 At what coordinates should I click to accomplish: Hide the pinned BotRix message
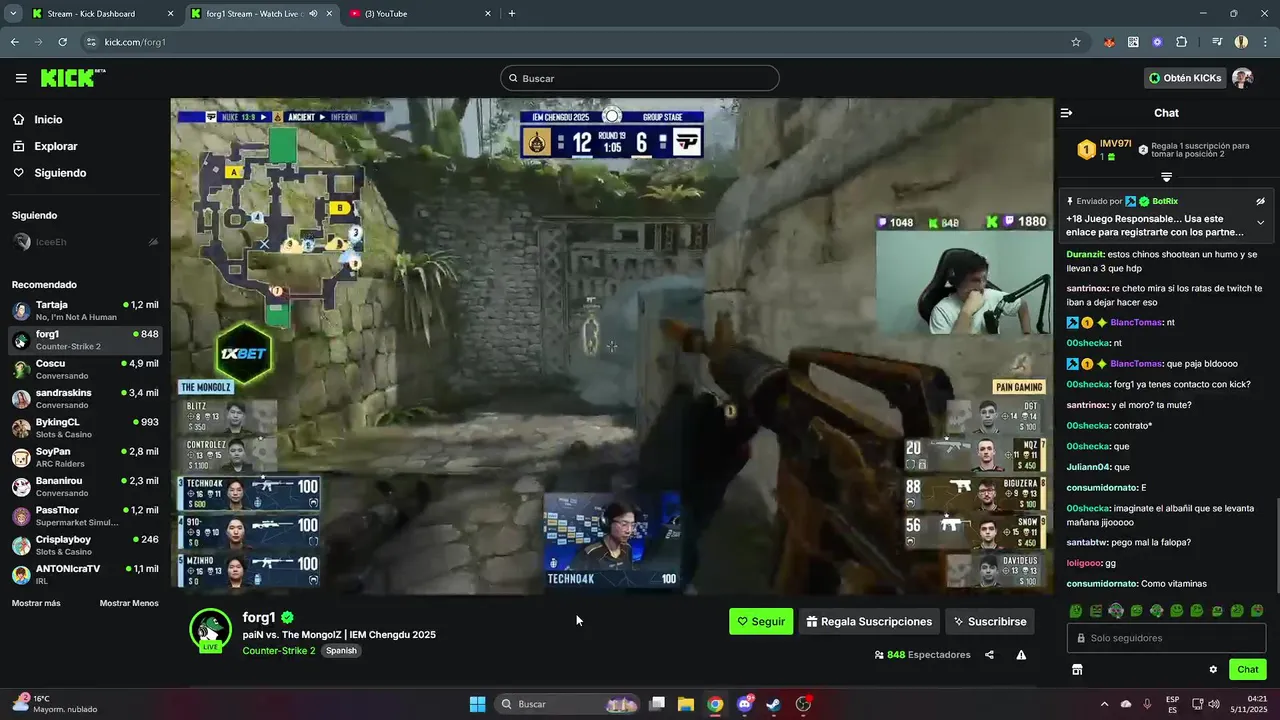[1260, 201]
